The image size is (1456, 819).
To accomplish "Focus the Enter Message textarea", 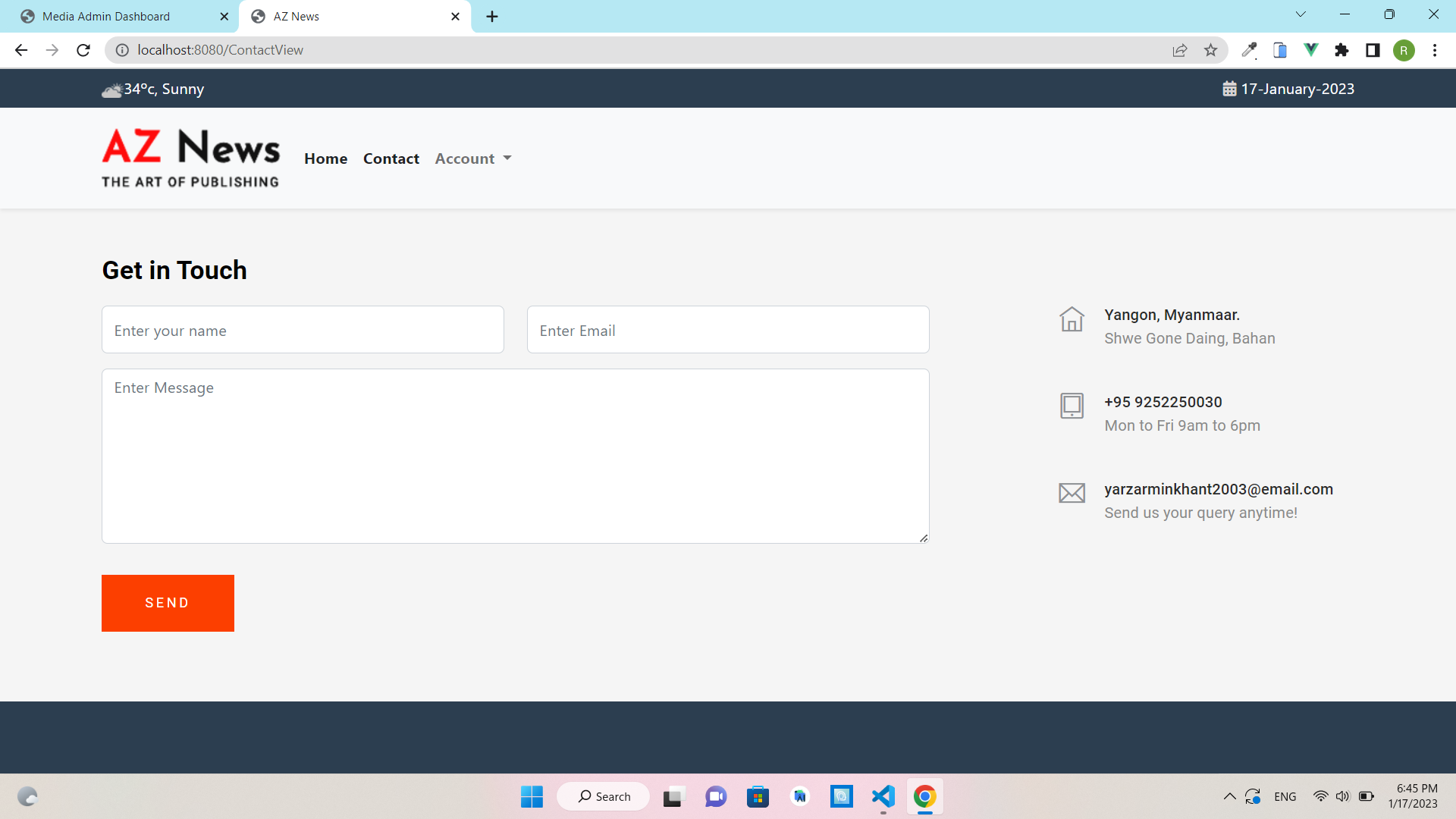I will (515, 456).
